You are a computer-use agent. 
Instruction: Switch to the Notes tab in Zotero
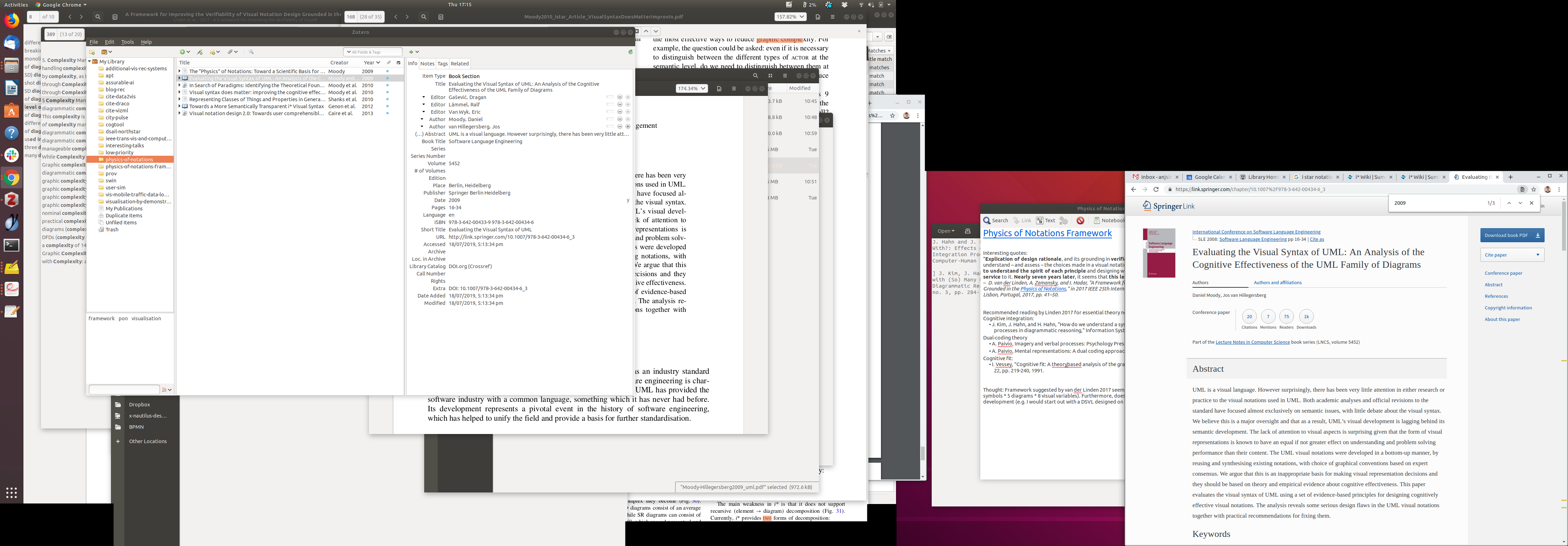427,63
